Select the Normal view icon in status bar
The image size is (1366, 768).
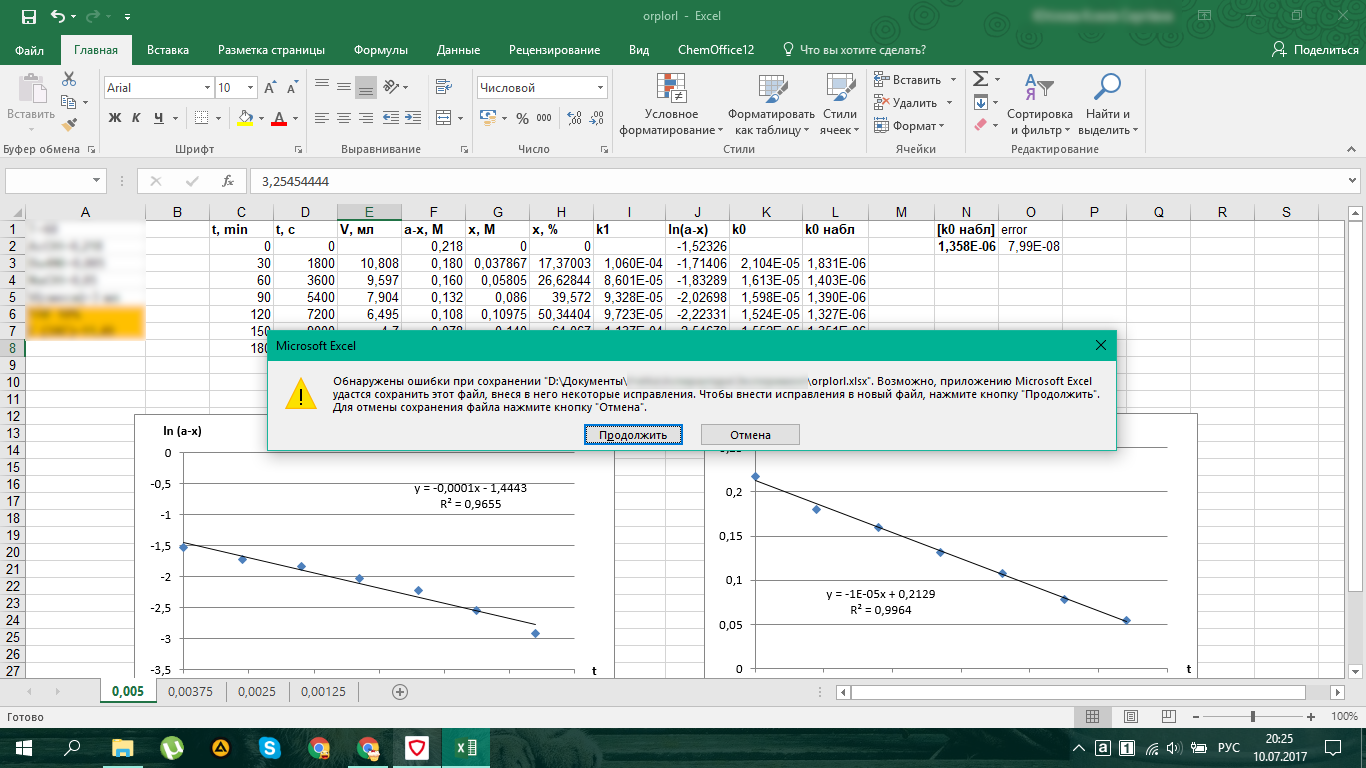click(x=1093, y=717)
